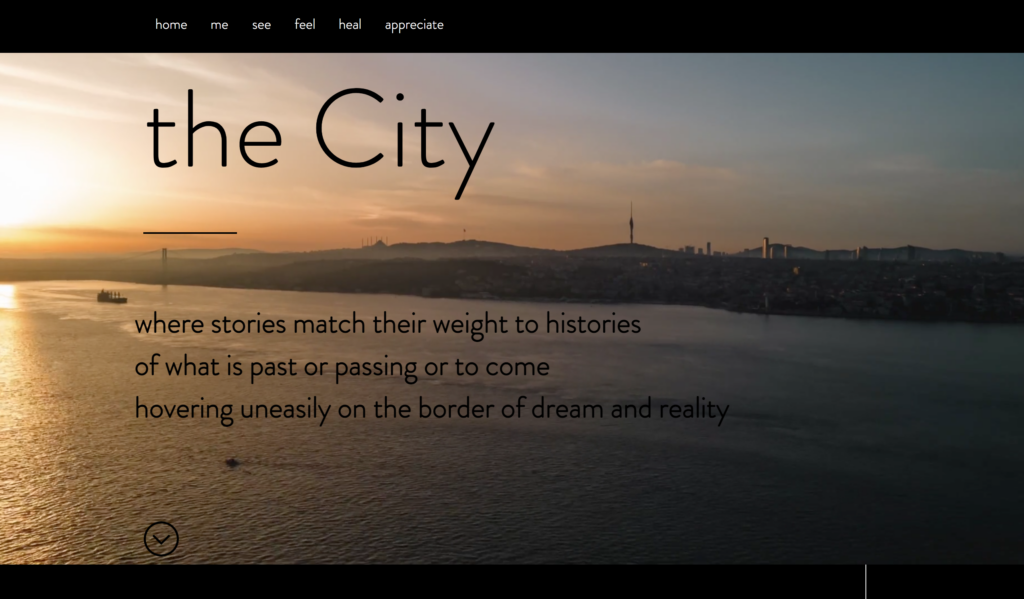Click the mosque silhouette on the hill
Screen dimensions: 1024x599
tap(376, 244)
